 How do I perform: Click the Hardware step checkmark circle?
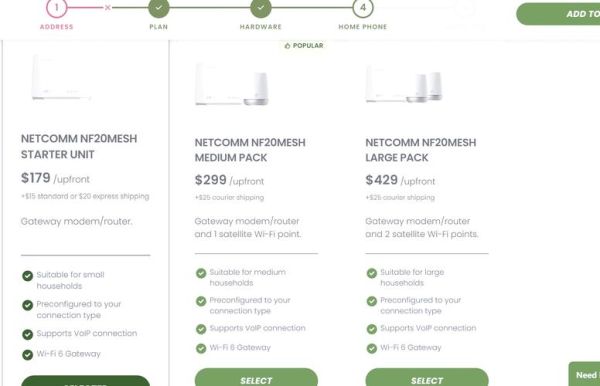[261, 8]
